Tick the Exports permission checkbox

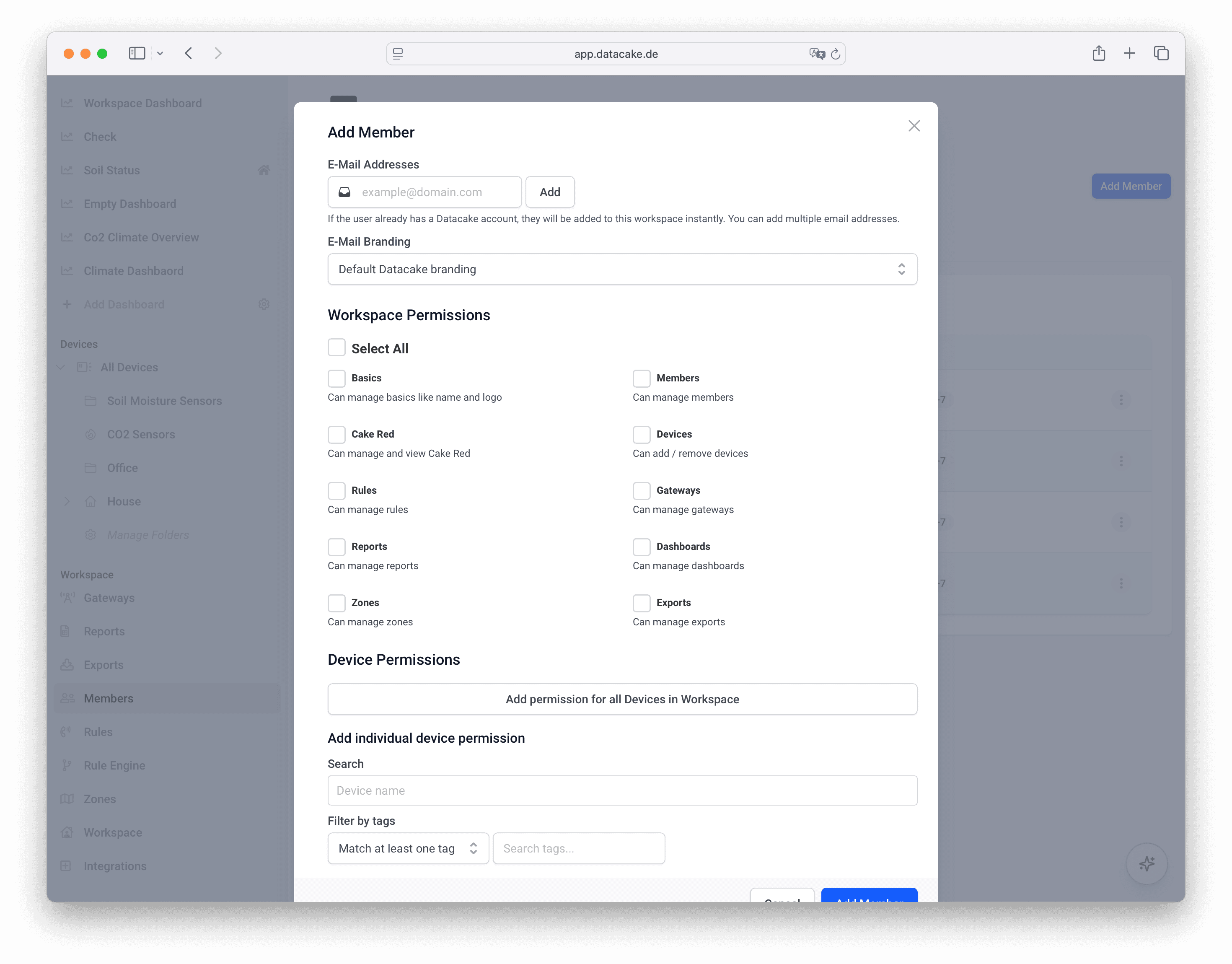641,603
